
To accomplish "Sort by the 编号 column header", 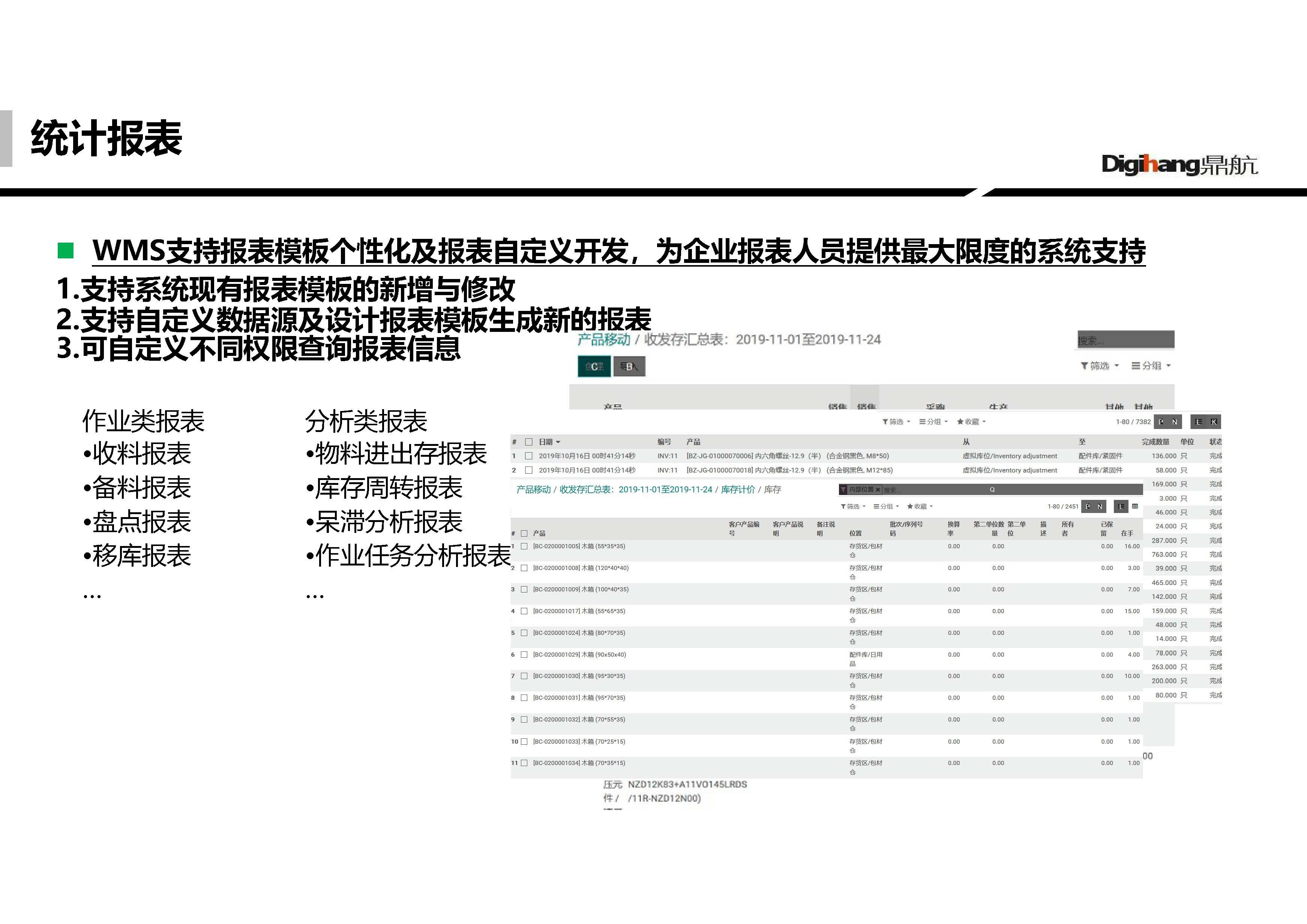I will click(x=664, y=442).
